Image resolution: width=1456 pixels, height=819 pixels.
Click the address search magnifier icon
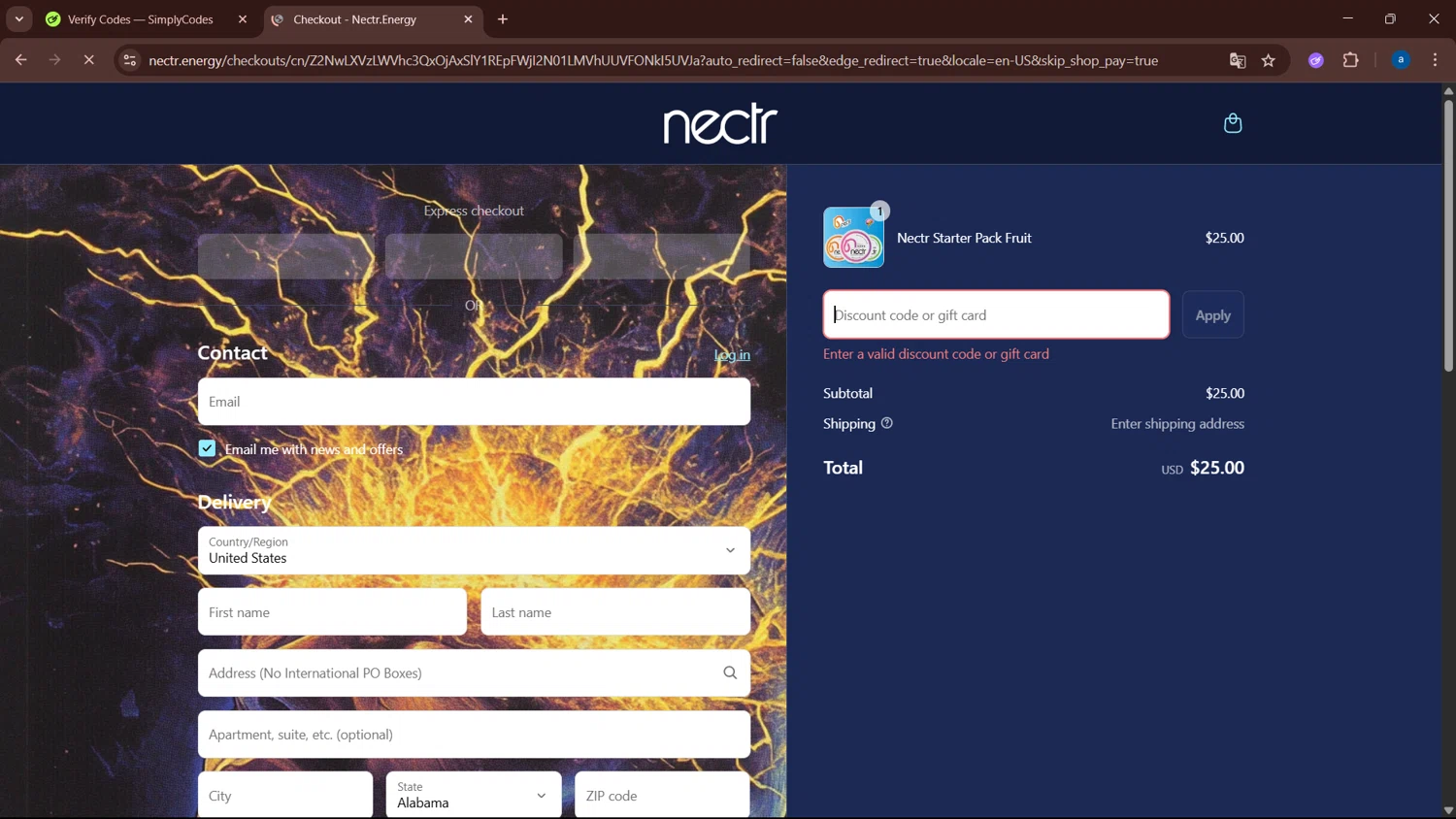pyautogui.click(x=730, y=672)
